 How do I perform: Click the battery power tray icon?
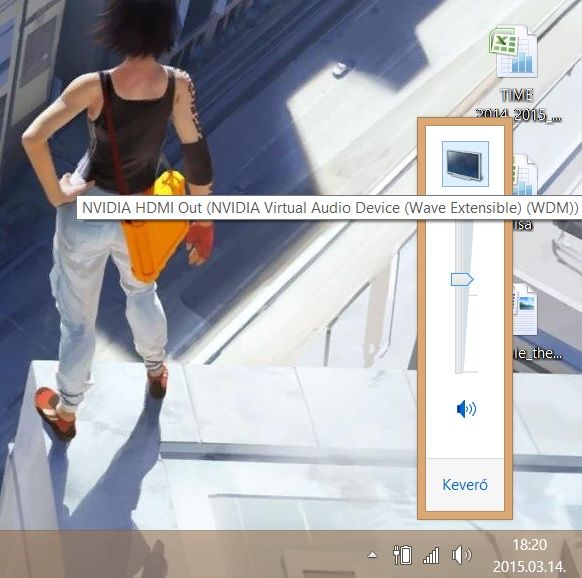(402, 555)
